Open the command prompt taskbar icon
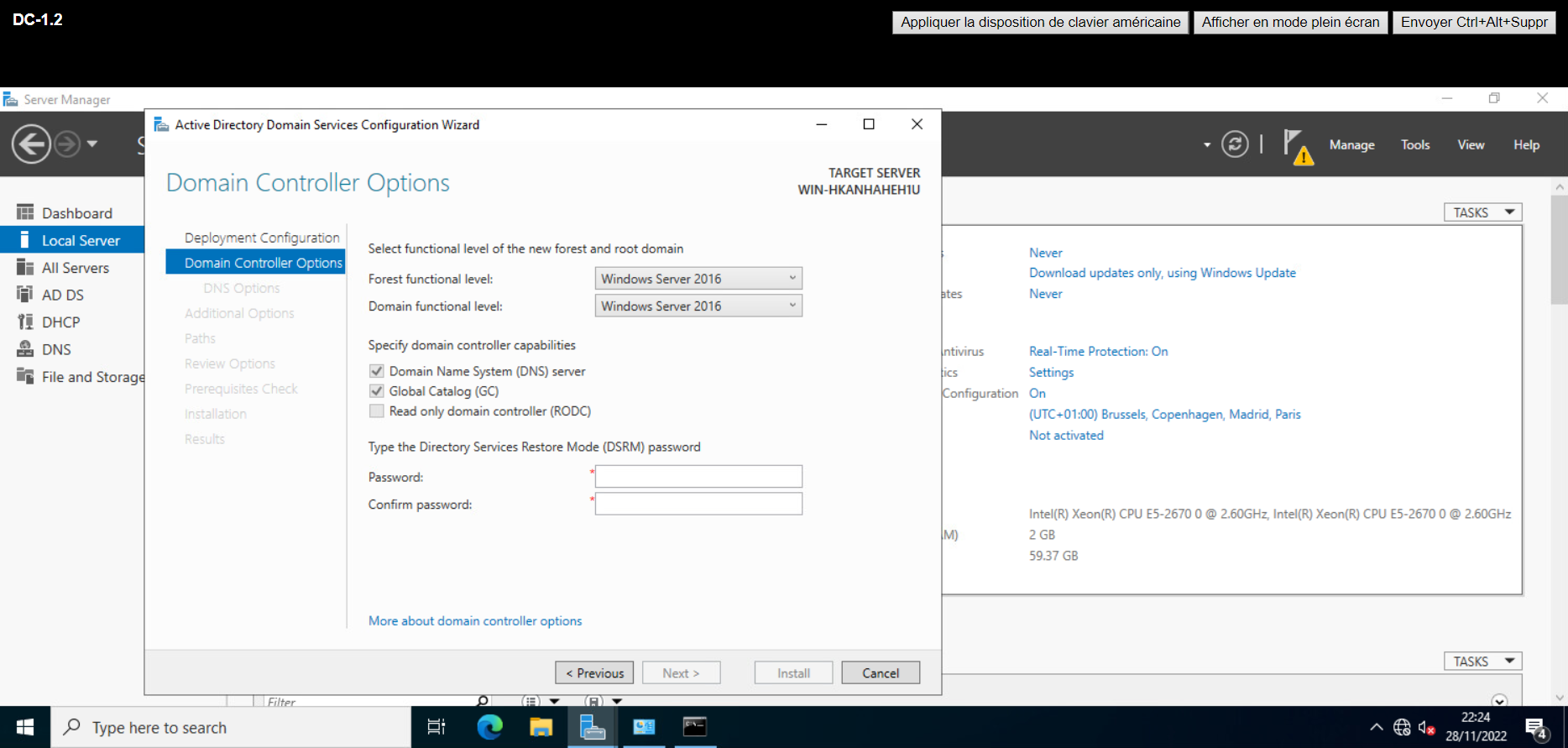This screenshot has width=1568, height=748. (x=695, y=727)
